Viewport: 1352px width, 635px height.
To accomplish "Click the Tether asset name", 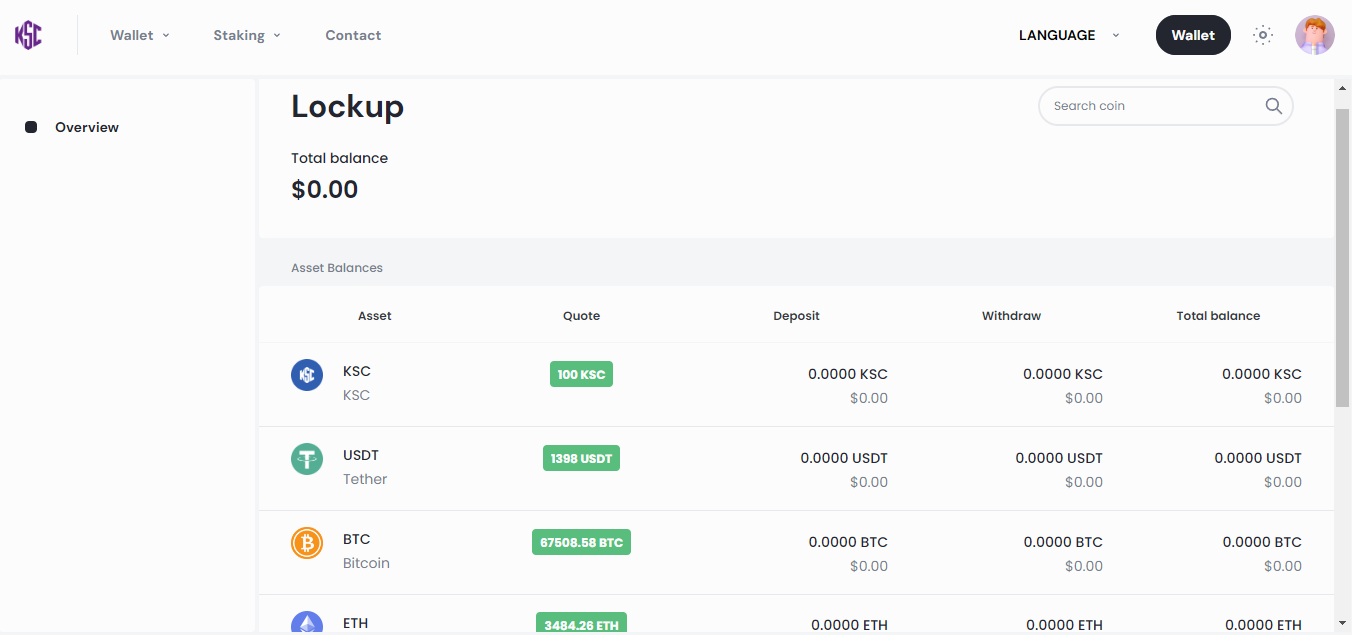I will coord(365,479).
